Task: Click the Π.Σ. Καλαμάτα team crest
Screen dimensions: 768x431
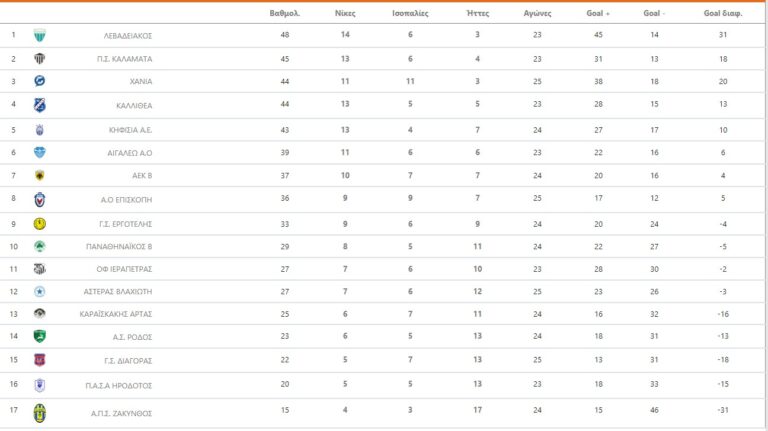Action: click(x=40, y=59)
